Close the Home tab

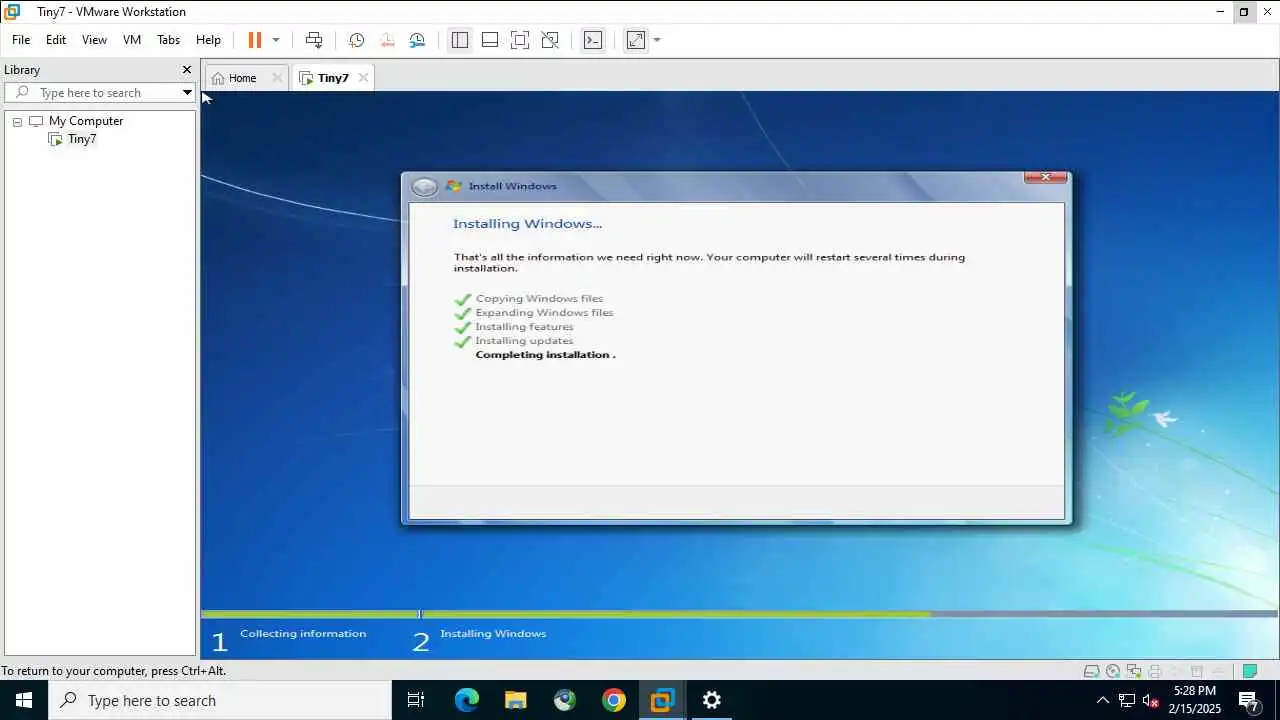[x=277, y=78]
